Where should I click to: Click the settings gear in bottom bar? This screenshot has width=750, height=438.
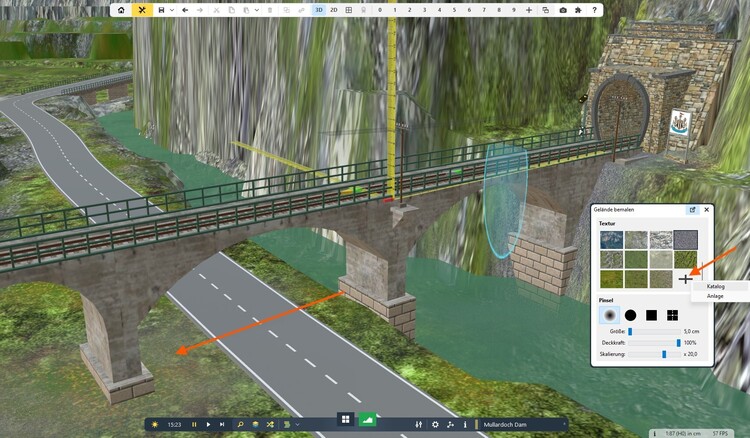[435, 424]
